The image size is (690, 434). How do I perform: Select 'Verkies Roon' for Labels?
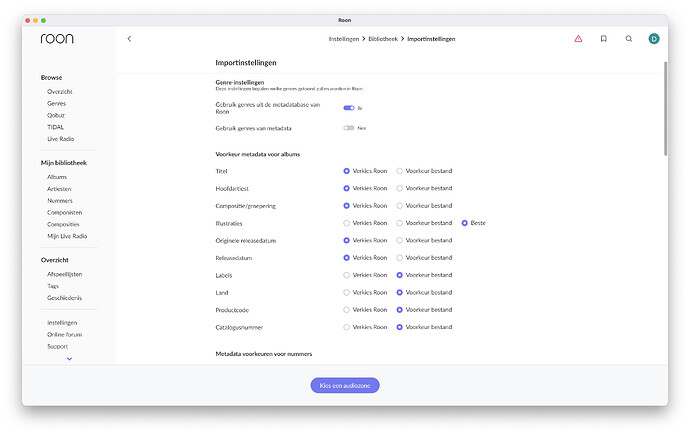pyautogui.click(x=347, y=275)
